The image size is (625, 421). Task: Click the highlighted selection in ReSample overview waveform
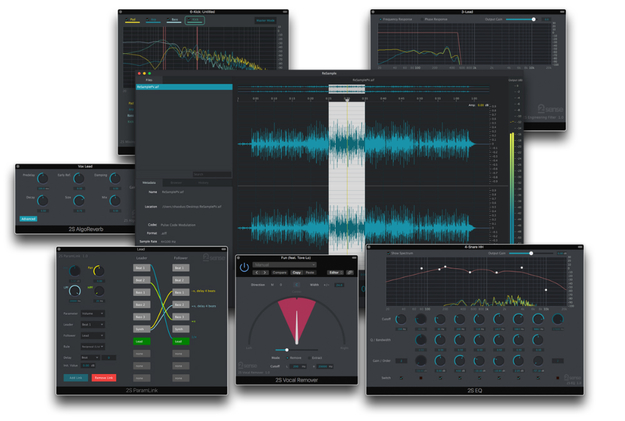click(x=346, y=89)
